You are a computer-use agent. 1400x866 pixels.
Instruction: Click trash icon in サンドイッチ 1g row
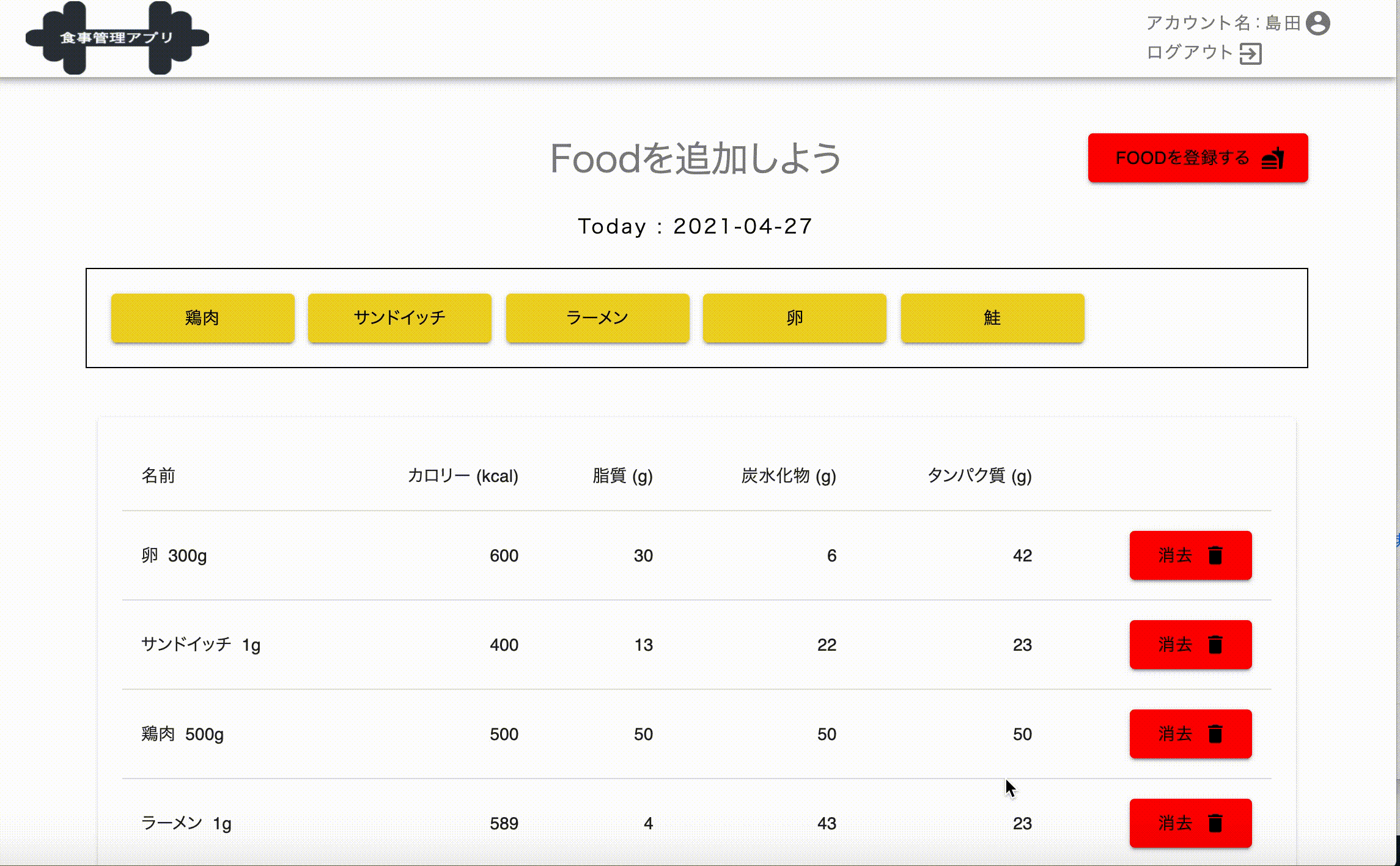click(x=1215, y=645)
